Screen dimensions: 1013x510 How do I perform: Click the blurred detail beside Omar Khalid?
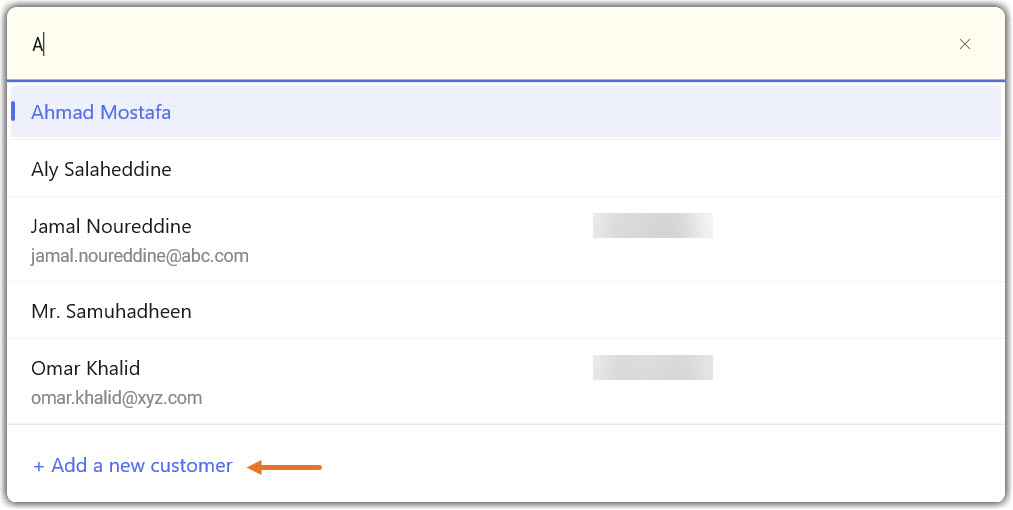coord(652,367)
